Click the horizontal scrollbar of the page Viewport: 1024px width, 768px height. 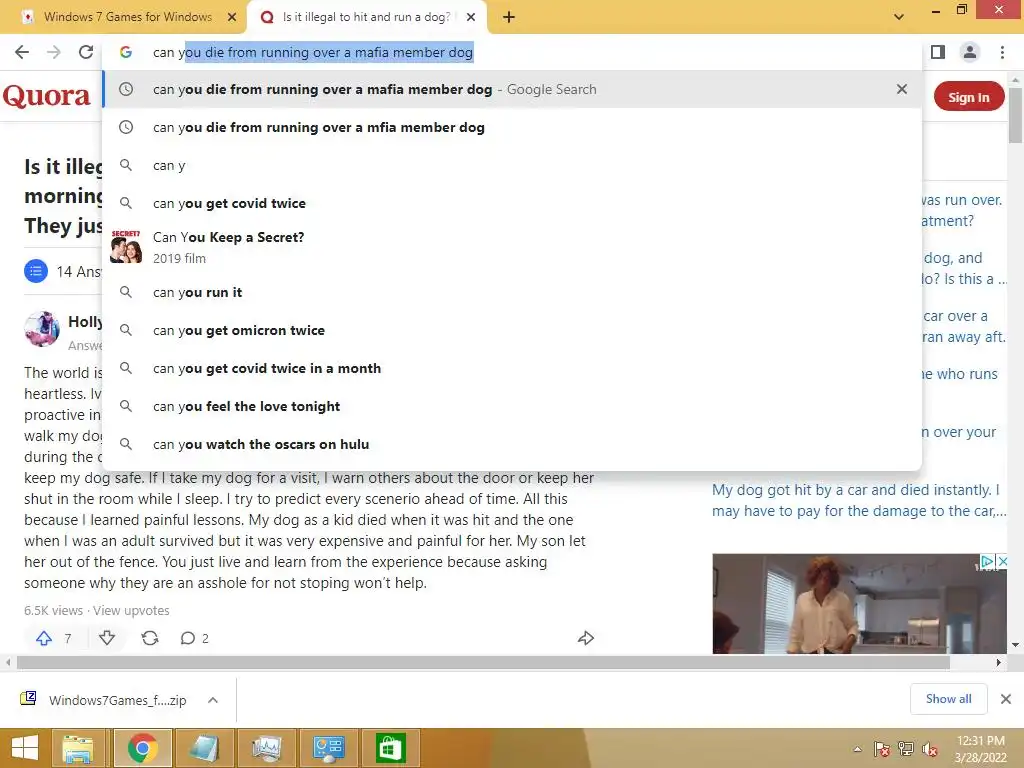483,662
